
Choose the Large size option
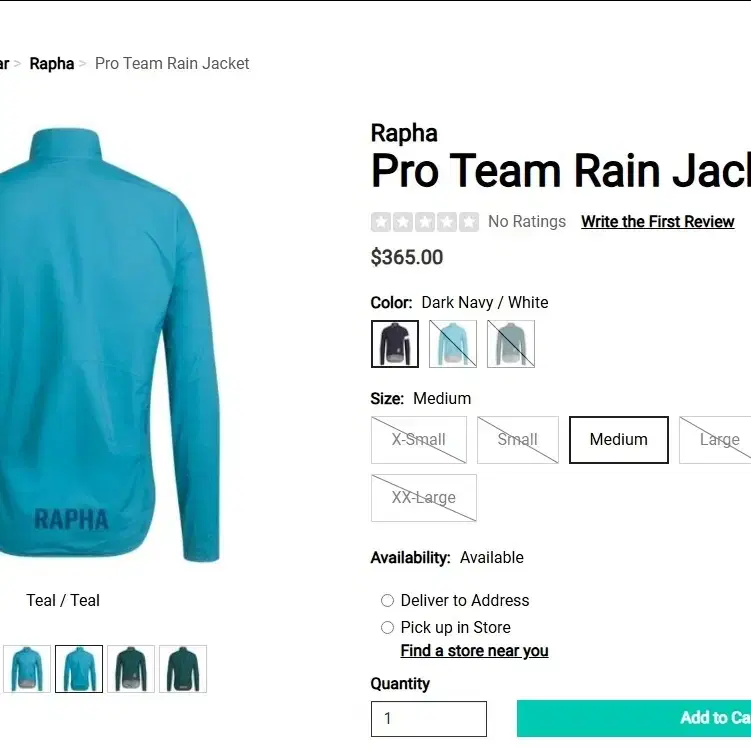click(715, 440)
